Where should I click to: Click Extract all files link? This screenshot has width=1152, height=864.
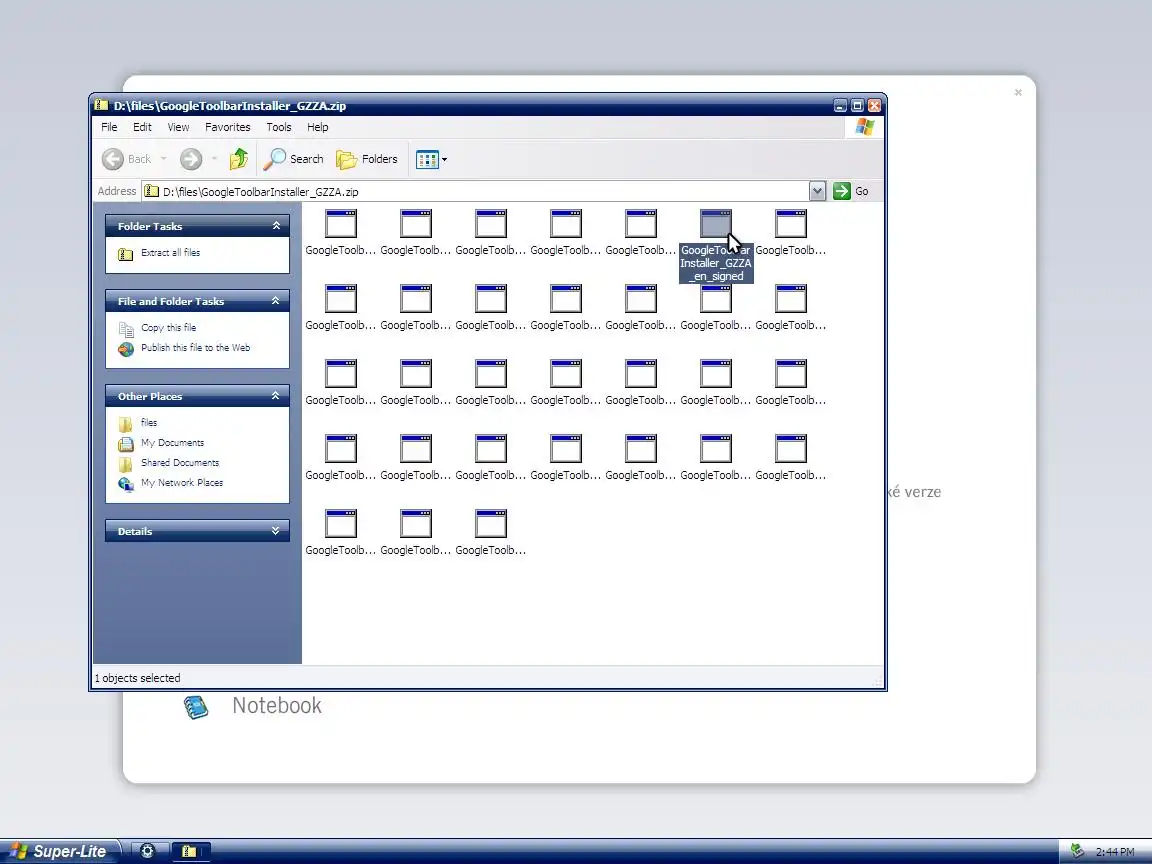[x=170, y=253]
